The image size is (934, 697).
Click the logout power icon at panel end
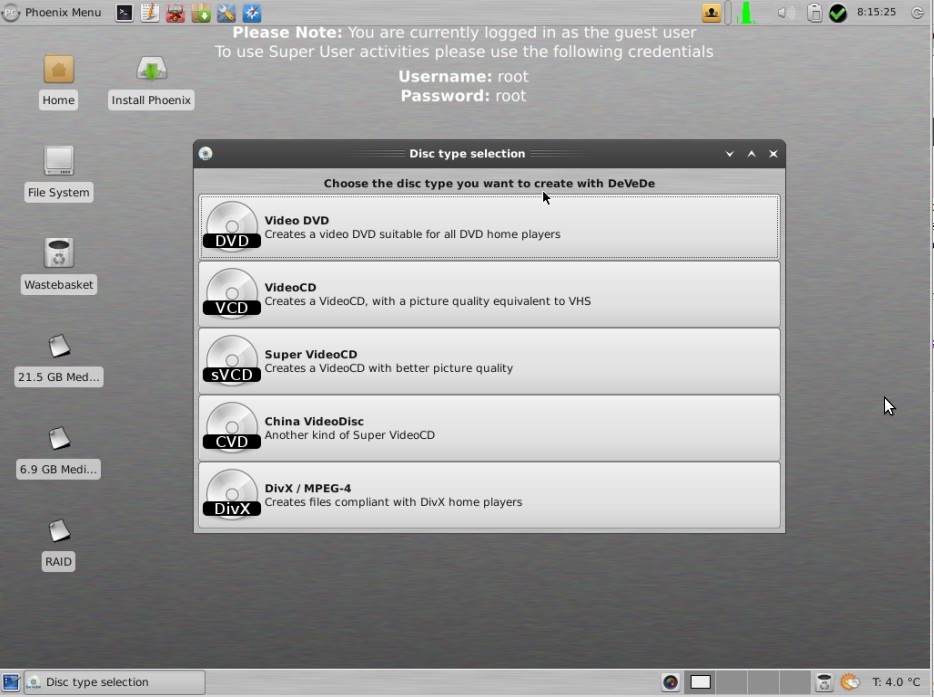point(917,13)
